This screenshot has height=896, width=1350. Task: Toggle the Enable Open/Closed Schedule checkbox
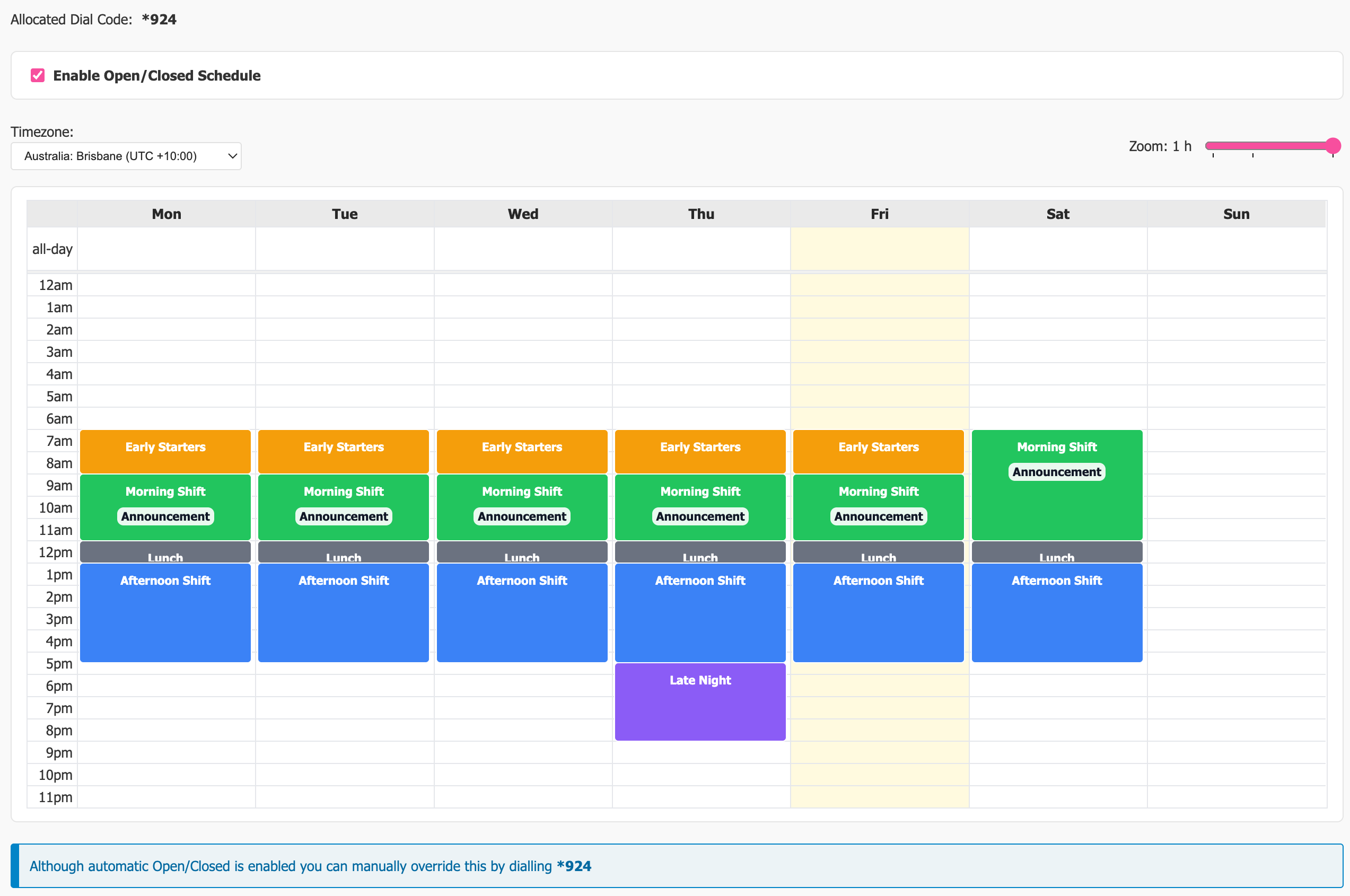point(38,75)
